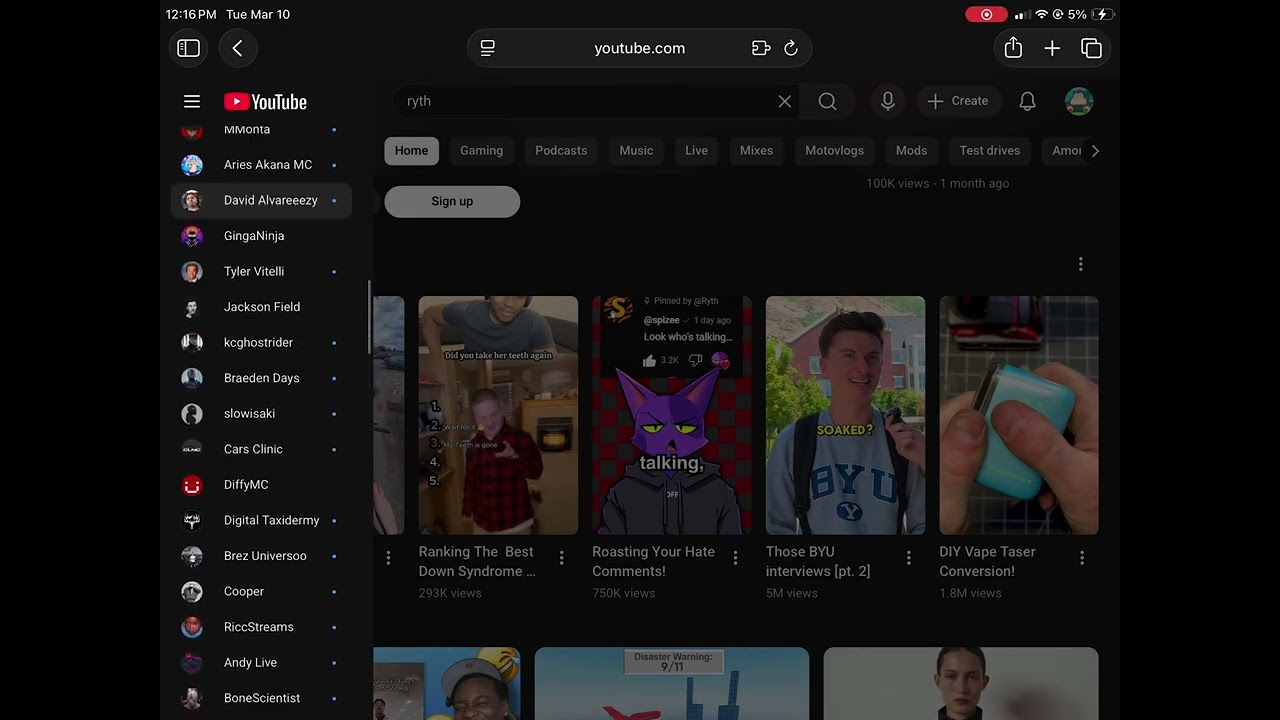Screen dimensions: 1280x720
Task: Open Digital Taxidermy subscription
Action: (x=262, y=521)
